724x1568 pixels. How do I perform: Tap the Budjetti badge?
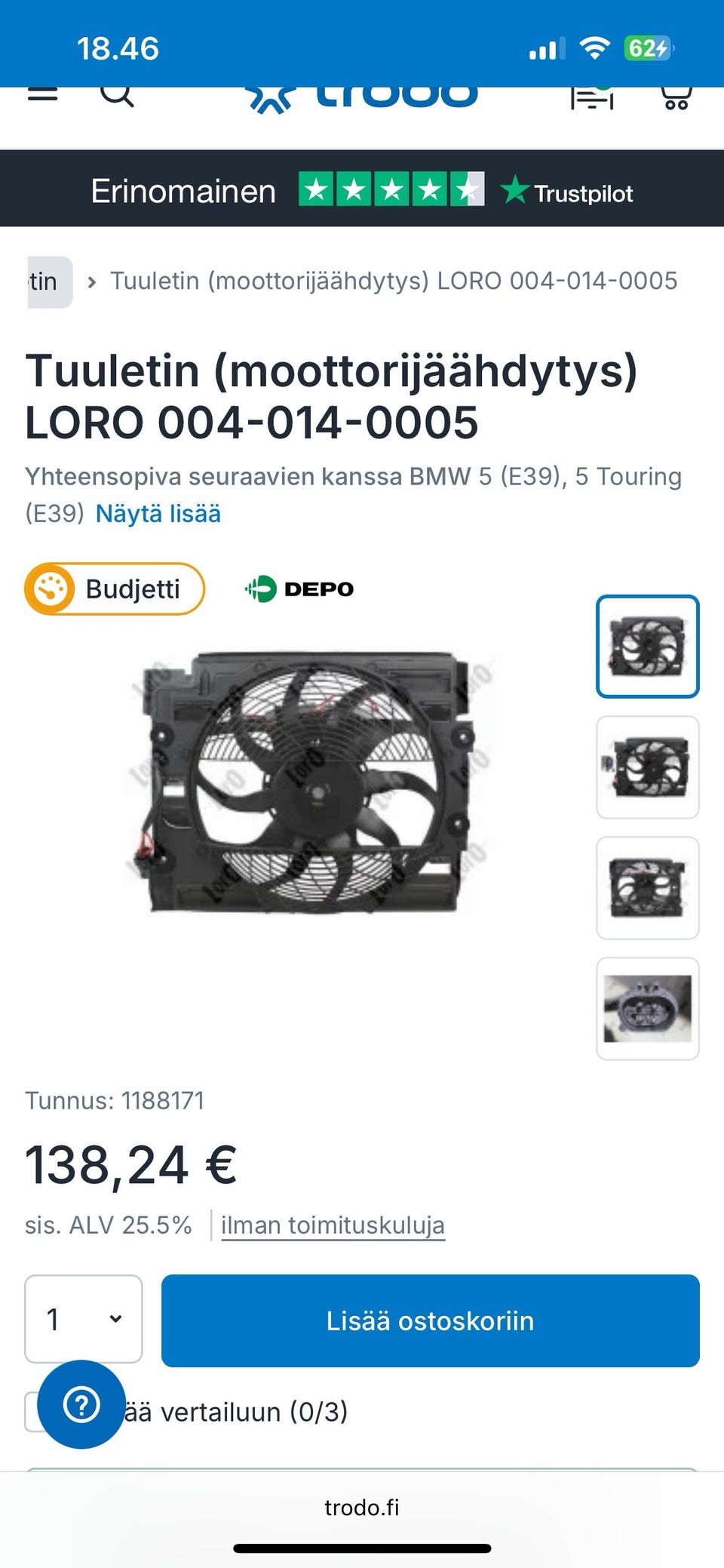click(x=115, y=589)
